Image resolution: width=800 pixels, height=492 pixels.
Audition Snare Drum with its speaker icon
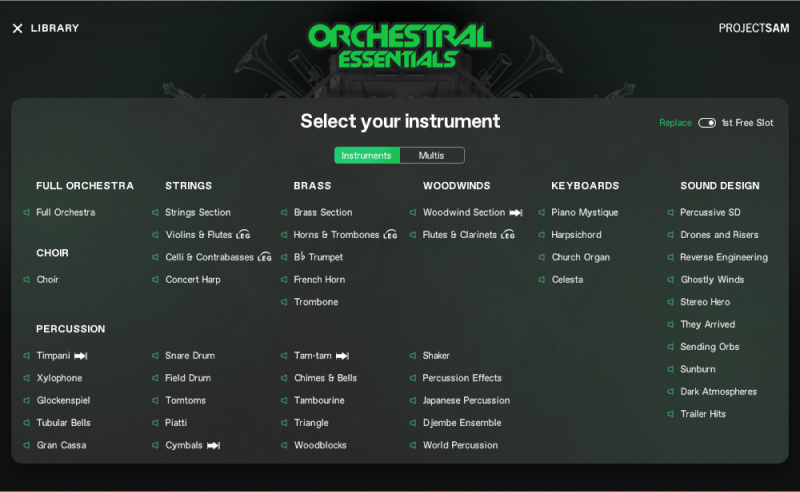155,356
